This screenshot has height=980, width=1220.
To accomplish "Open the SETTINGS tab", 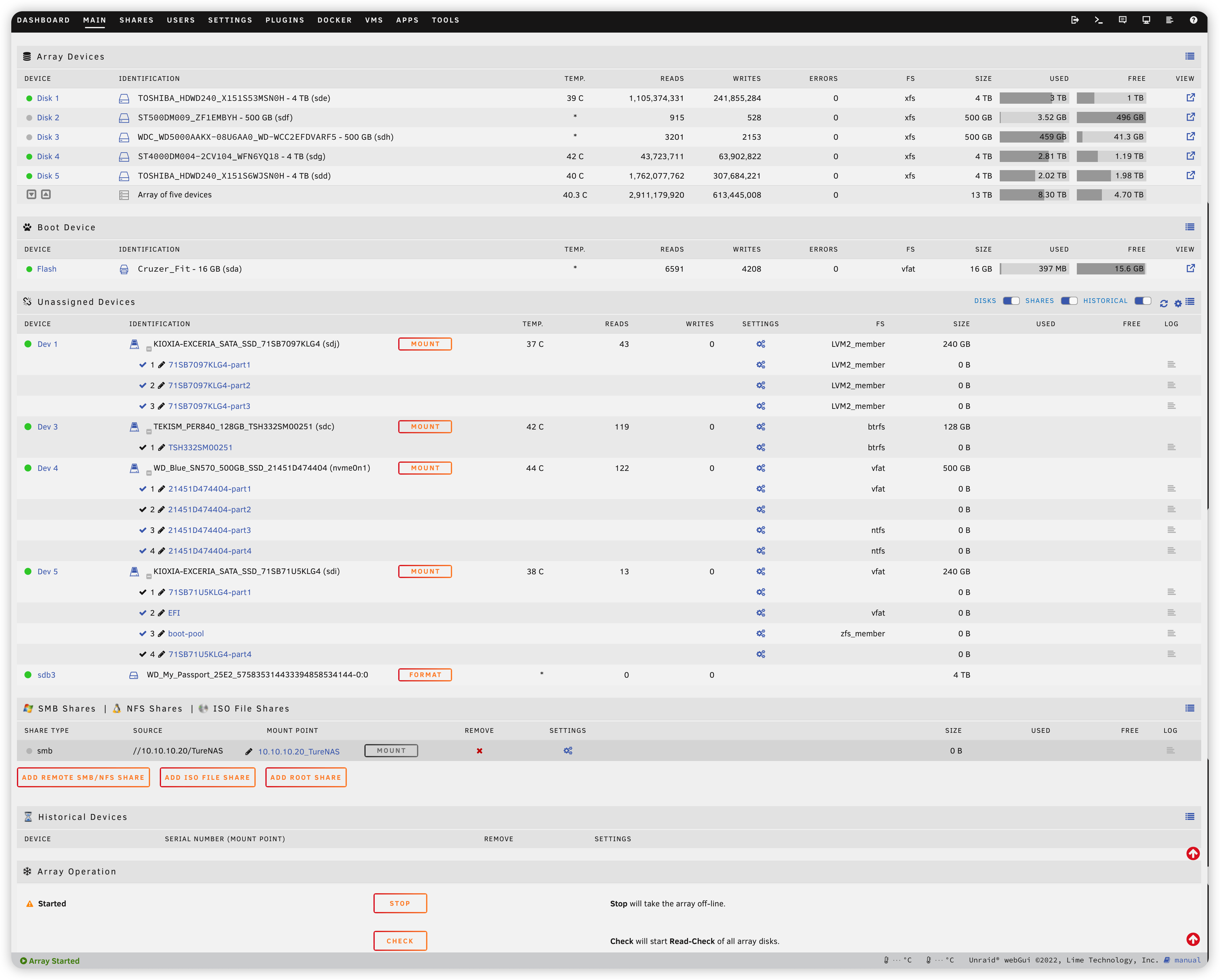I will [x=230, y=20].
